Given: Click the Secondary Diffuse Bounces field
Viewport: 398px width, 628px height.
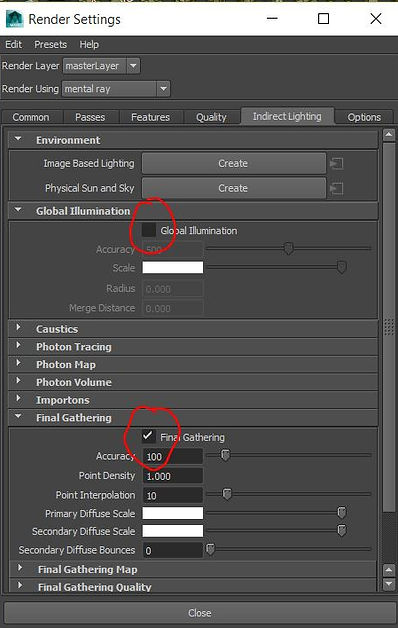Looking at the screenshot, I should (173, 550).
